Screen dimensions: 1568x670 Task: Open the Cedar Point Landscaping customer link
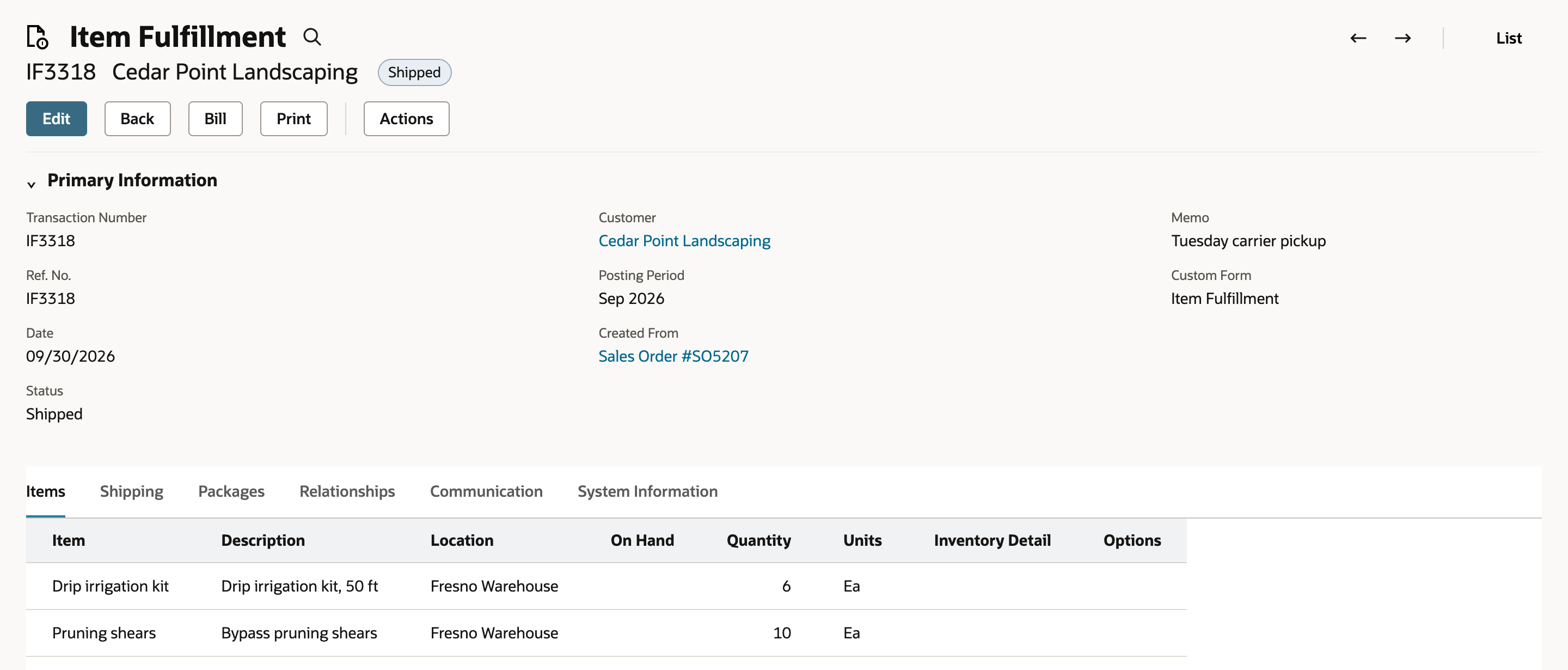click(684, 241)
